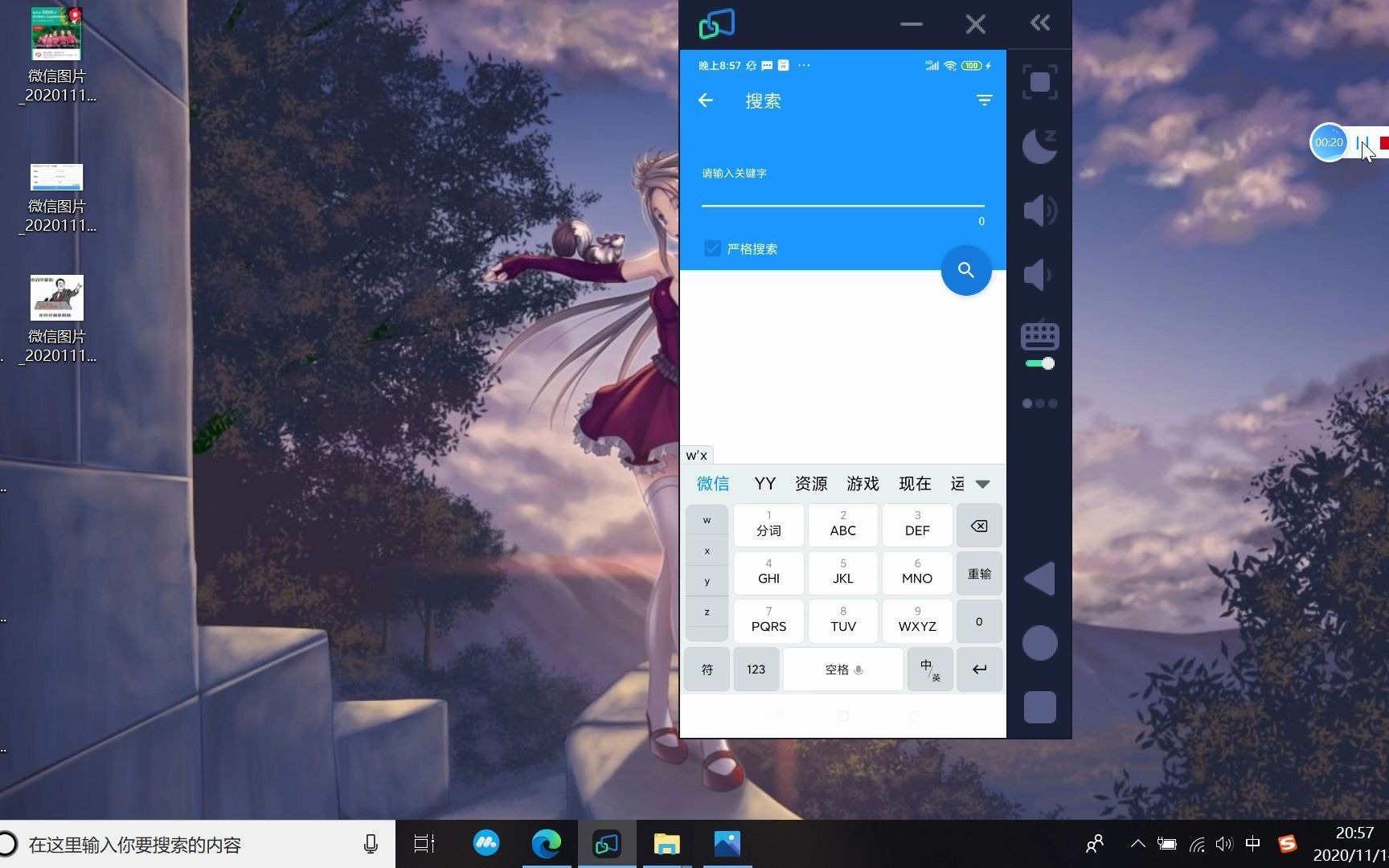Screen dimensions: 1389x868
Task: Select candidate word 资源
Action: 811,483
